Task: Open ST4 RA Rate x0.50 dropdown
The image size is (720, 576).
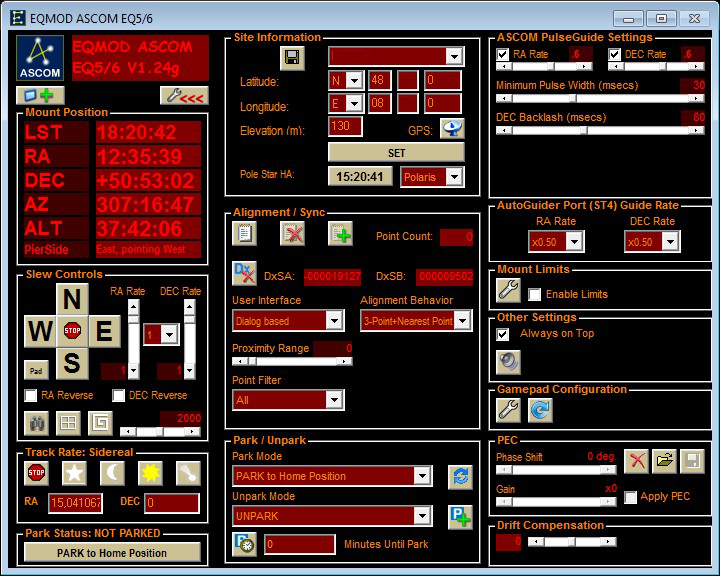Action: pyautogui.click(x=574, y=242)
